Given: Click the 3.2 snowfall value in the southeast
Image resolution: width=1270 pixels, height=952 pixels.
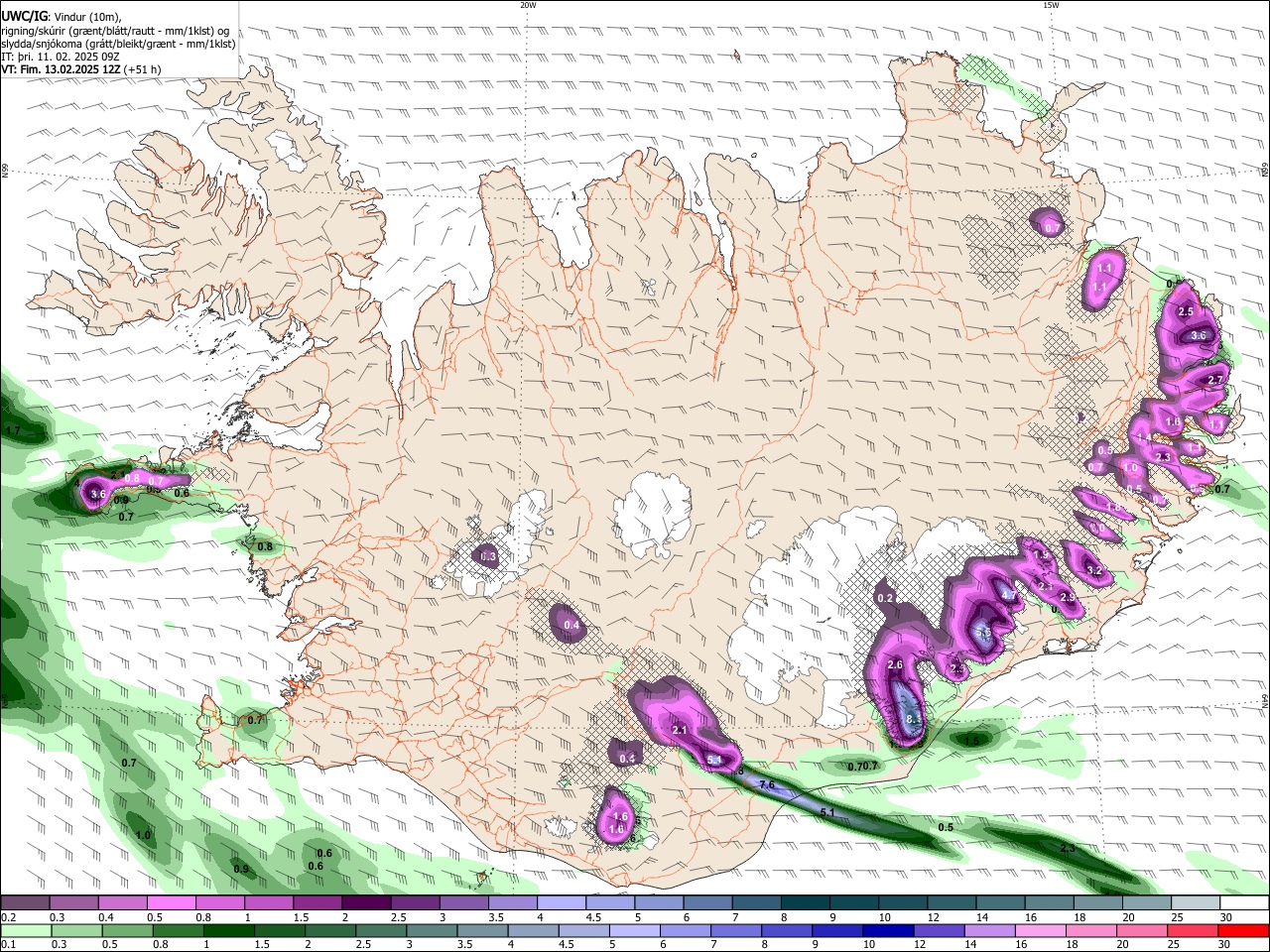Looking at the screenshot, I should pos(1094,571).
